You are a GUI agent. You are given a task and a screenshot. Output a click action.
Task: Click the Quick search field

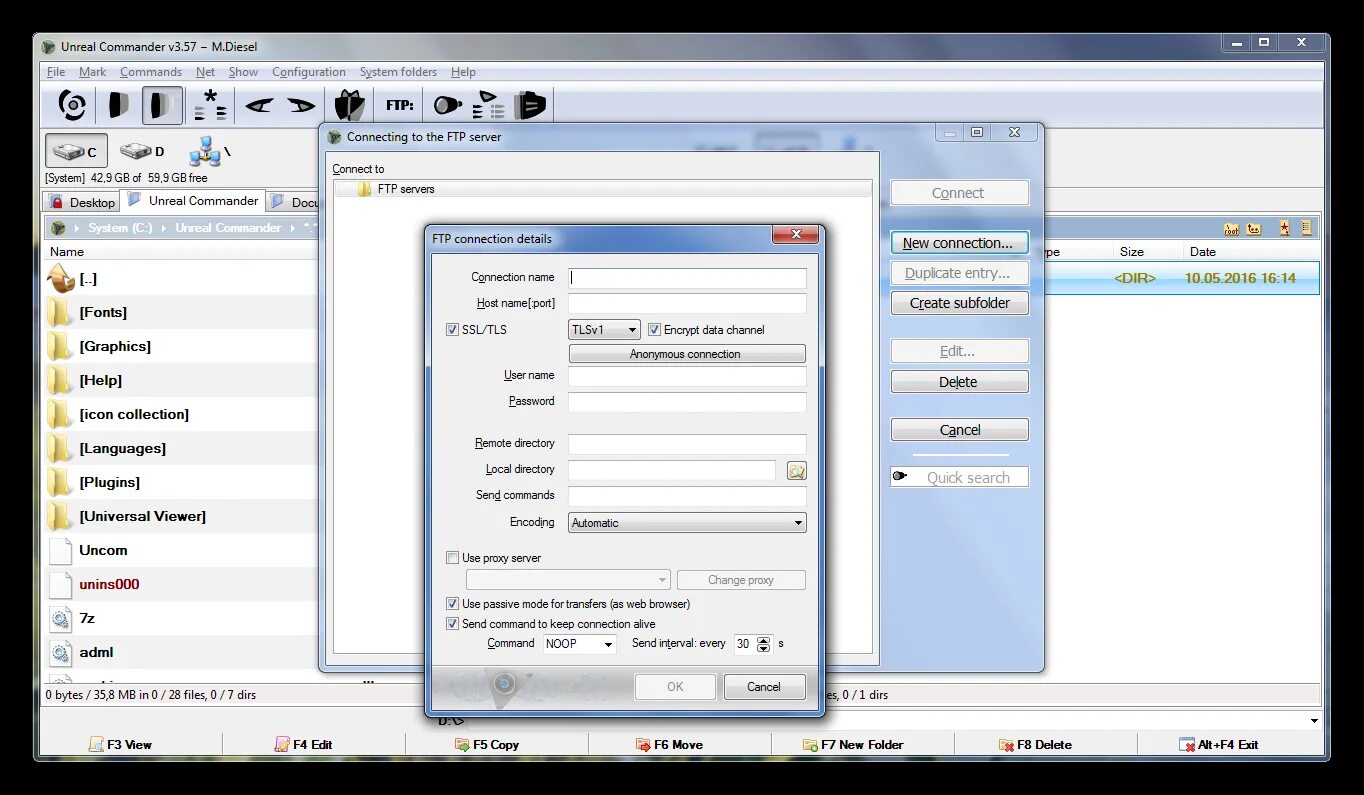(x=960, y=478)
